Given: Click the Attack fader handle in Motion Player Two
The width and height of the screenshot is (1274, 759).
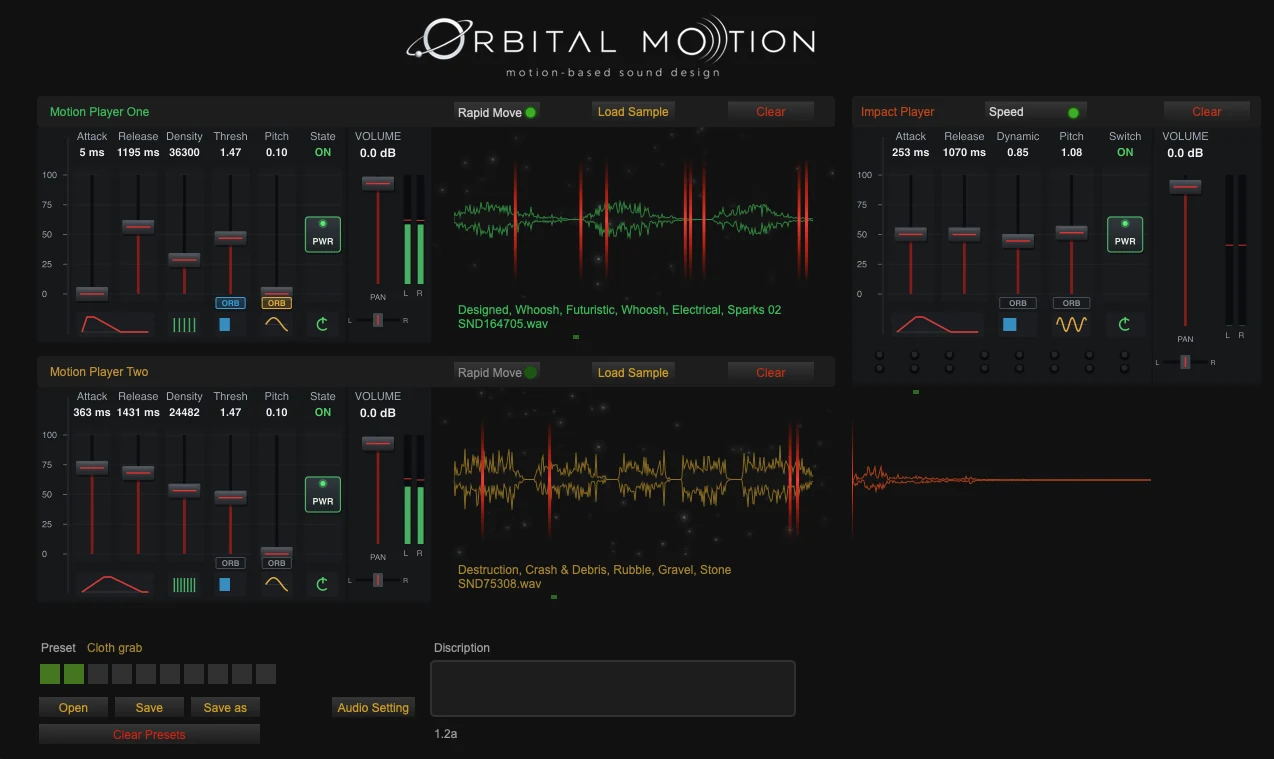Looking at the screenshot, I should pos(92,468).
